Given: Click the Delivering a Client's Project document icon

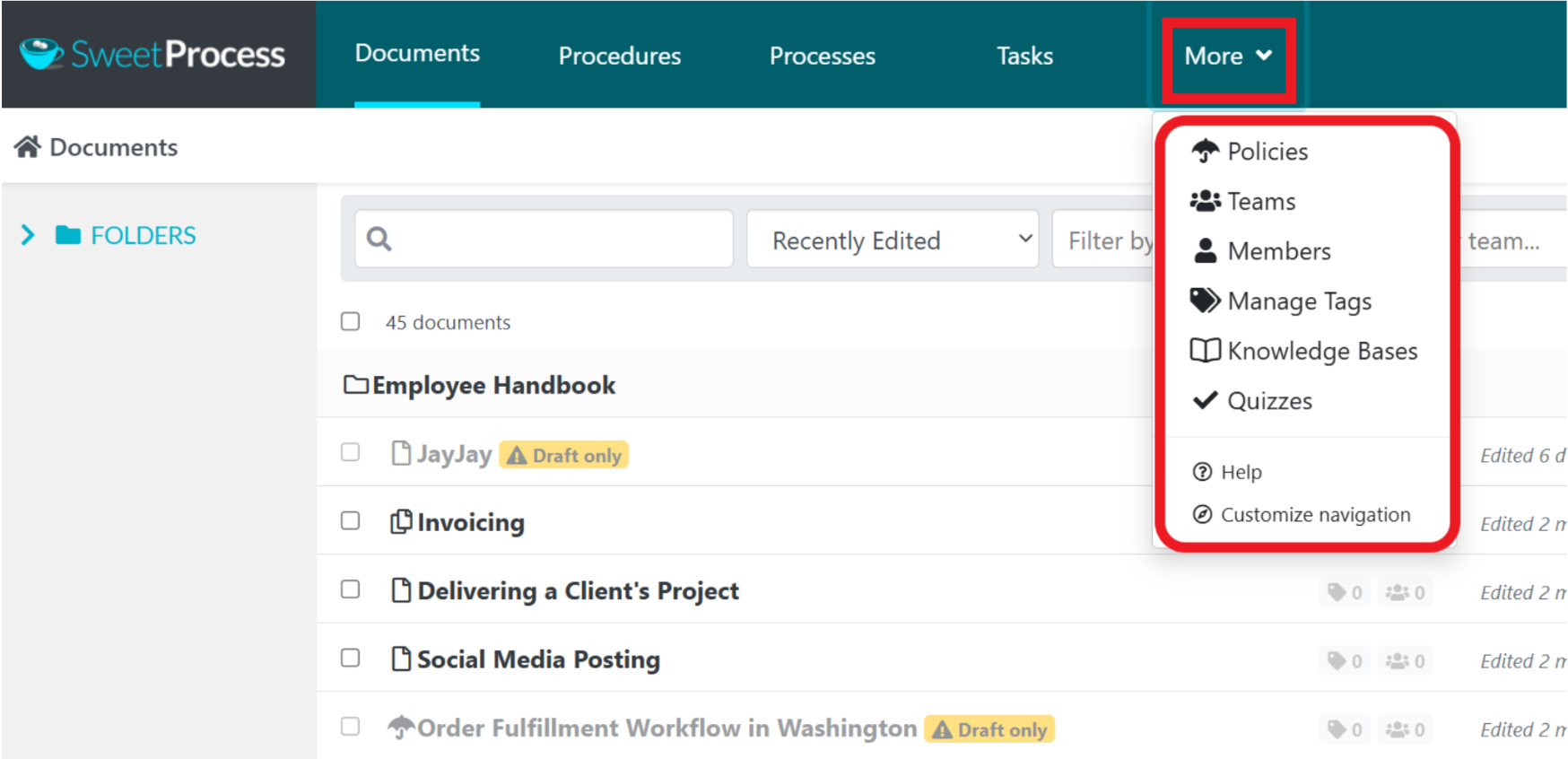Looking at the screenshot, I should pyautogui.click(x=401, y=589).
